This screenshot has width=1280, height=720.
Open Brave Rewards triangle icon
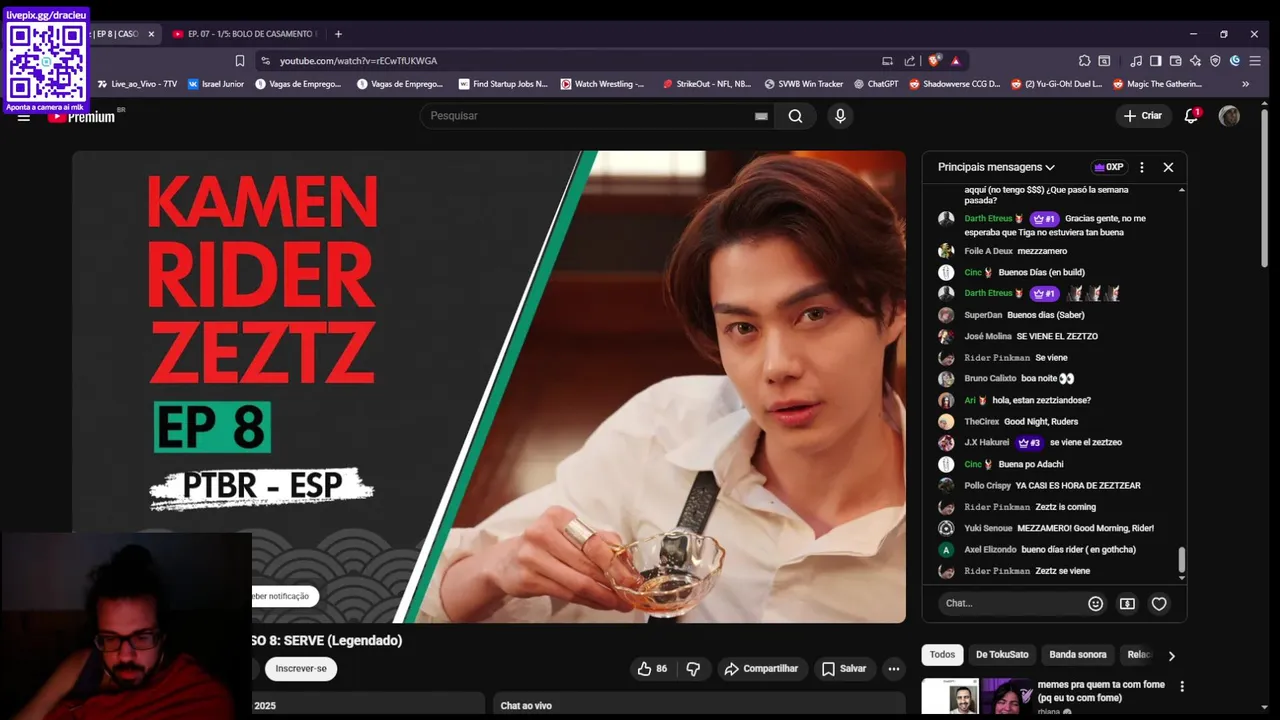956,61
